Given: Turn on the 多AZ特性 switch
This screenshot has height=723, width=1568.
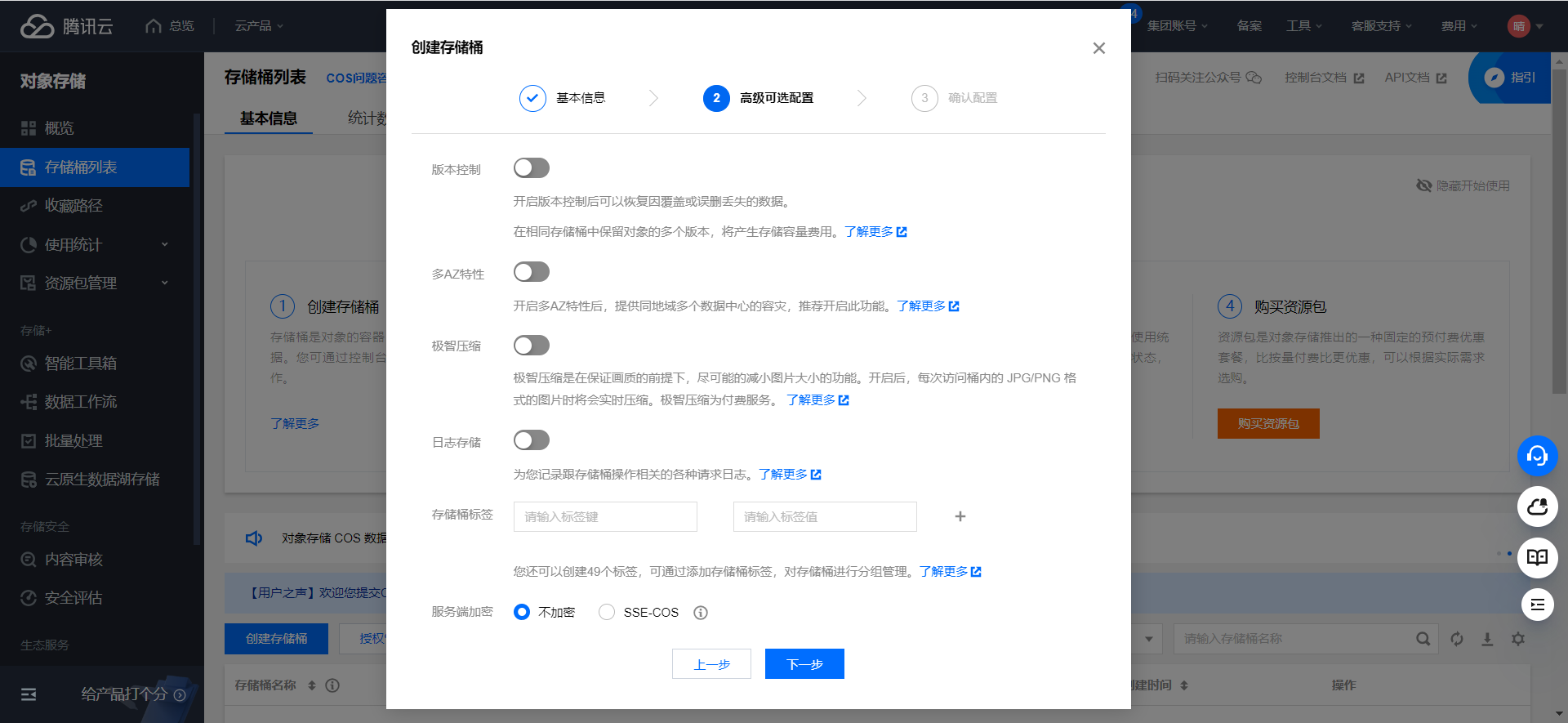Looking at the screenshot, I should pyautogui.click(x=531, y=272).
